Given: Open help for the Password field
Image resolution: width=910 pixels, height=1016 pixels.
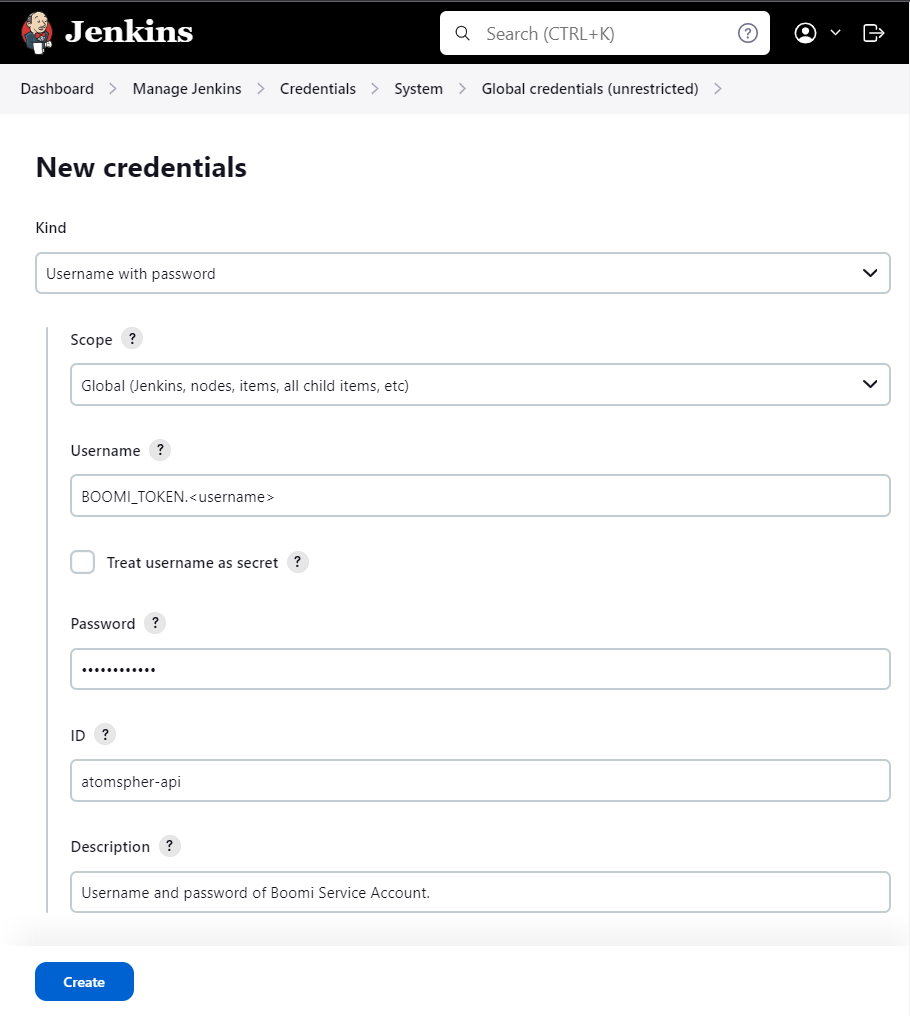Looking at the screenshot, I should click(155, 623).
